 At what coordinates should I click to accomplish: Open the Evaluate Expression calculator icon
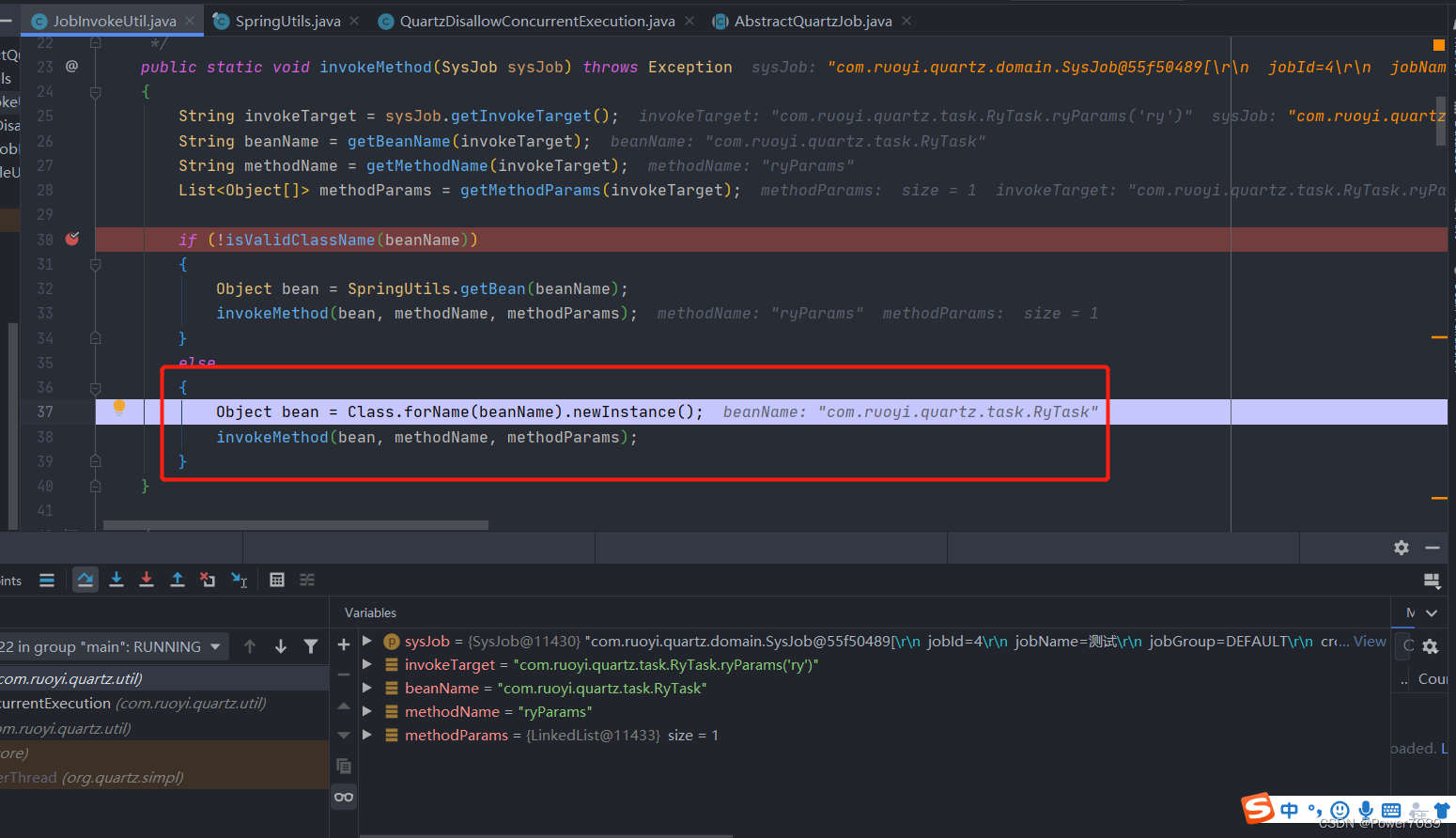click(x=277, y=581)
